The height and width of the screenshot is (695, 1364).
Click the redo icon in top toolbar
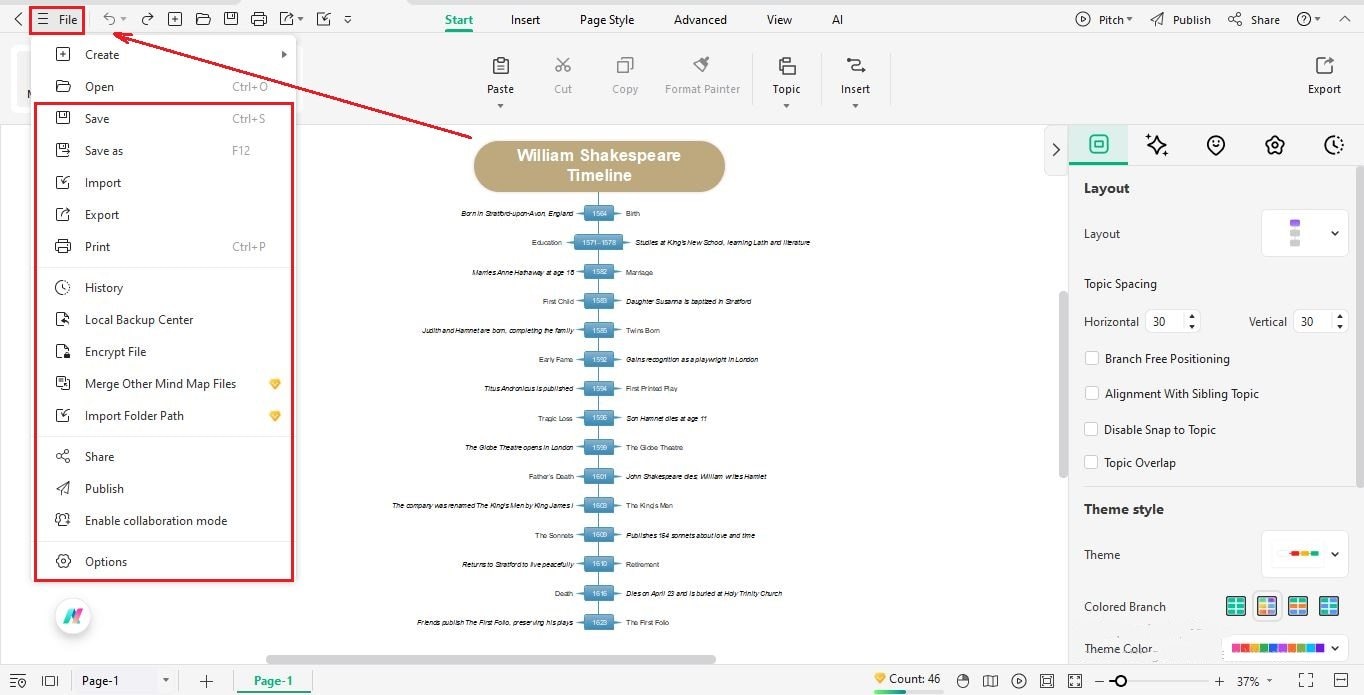[x=147, y=19]
